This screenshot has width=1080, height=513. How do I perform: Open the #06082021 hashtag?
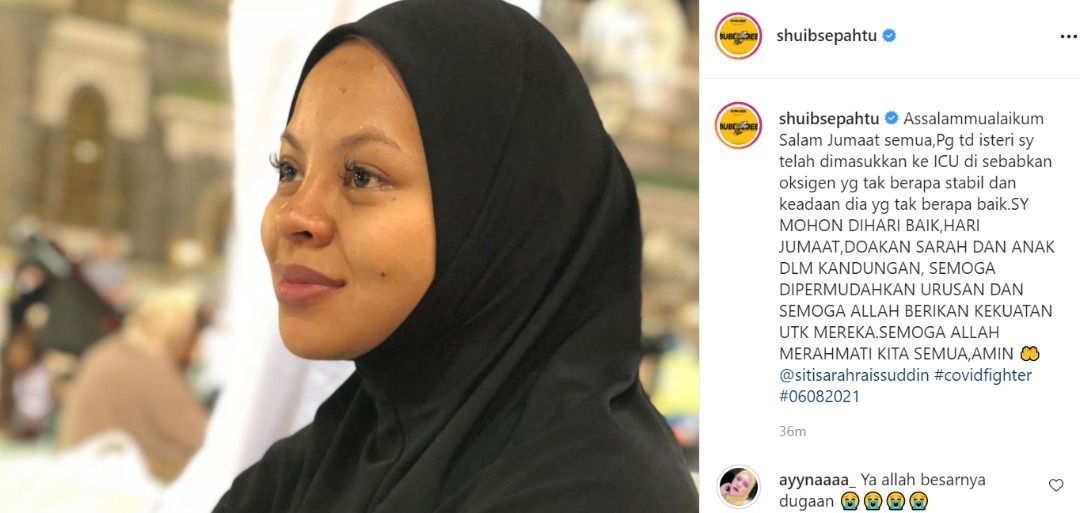tap(820, 397)
